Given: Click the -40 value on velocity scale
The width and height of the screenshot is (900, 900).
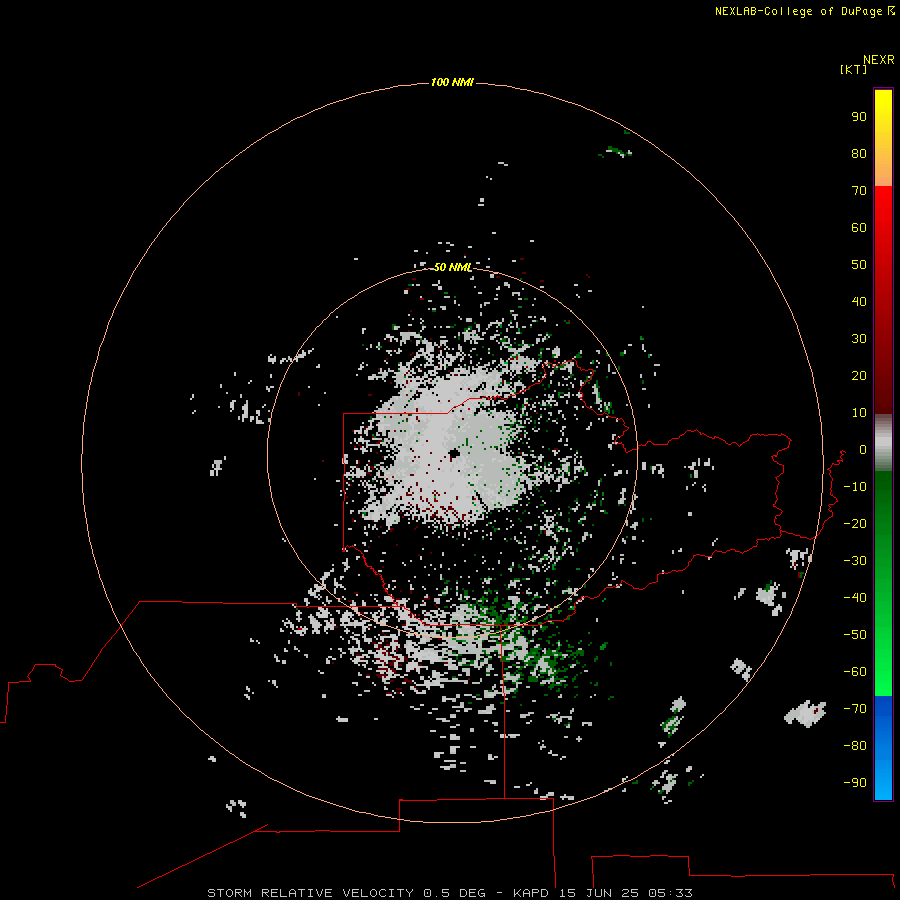Looking at the screenshot, I should coord(855,598).
